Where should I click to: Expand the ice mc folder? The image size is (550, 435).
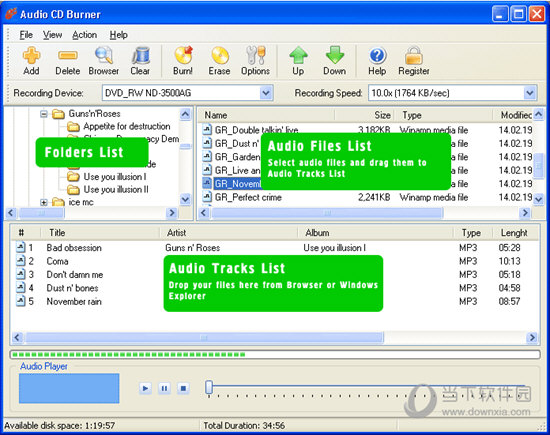click(x=44, y=202)
